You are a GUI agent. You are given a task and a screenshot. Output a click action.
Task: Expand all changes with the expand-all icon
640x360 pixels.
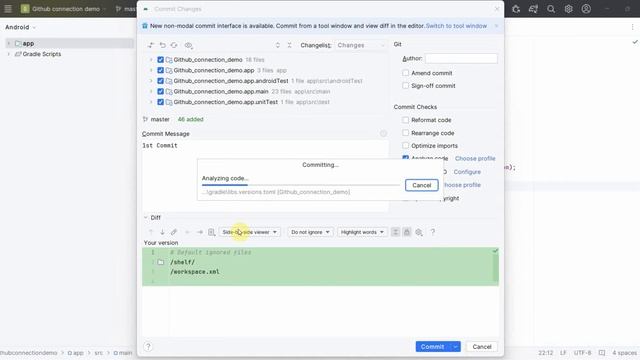[x=278, y=45]
